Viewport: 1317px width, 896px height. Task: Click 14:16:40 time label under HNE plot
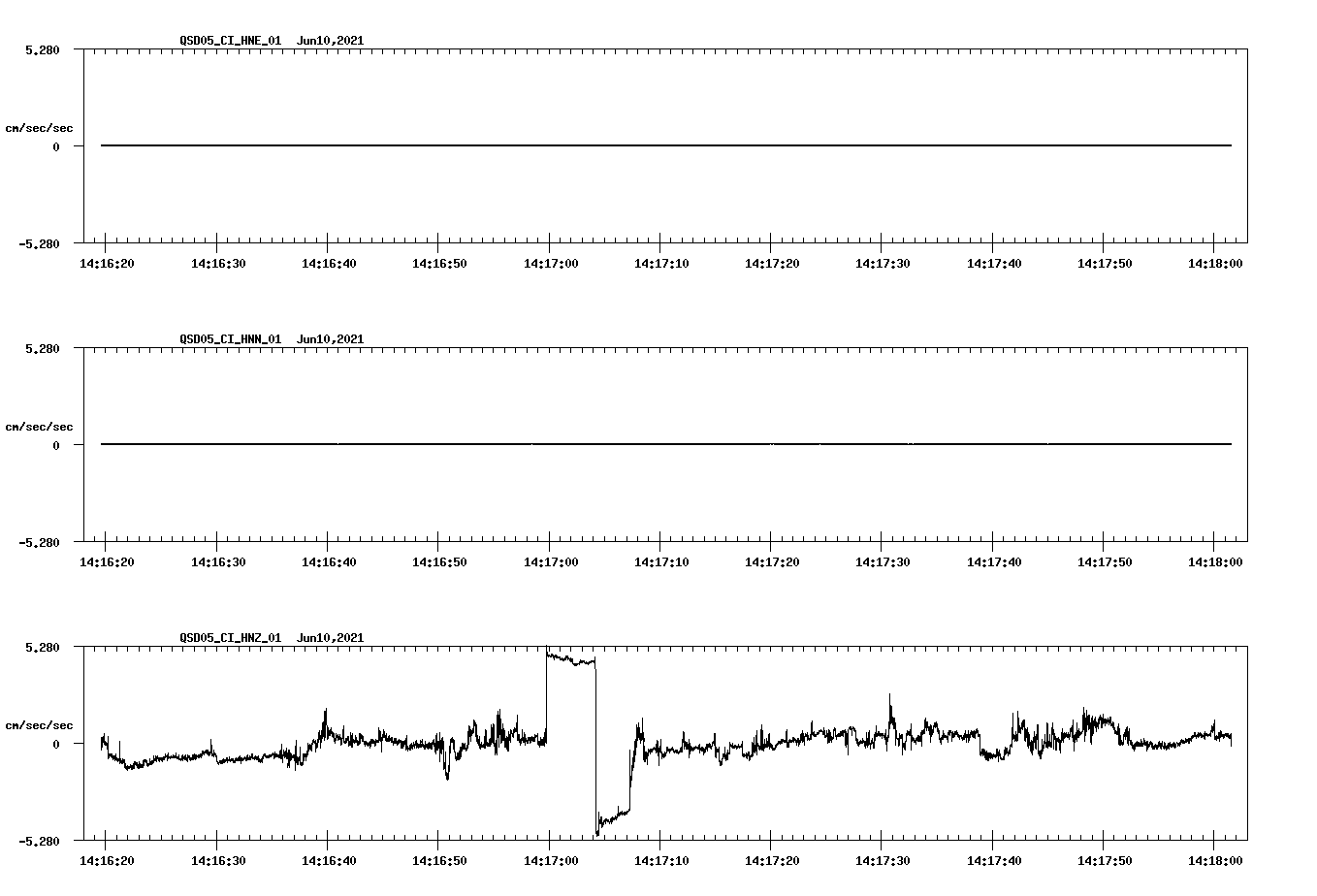[x=328, y=263]
